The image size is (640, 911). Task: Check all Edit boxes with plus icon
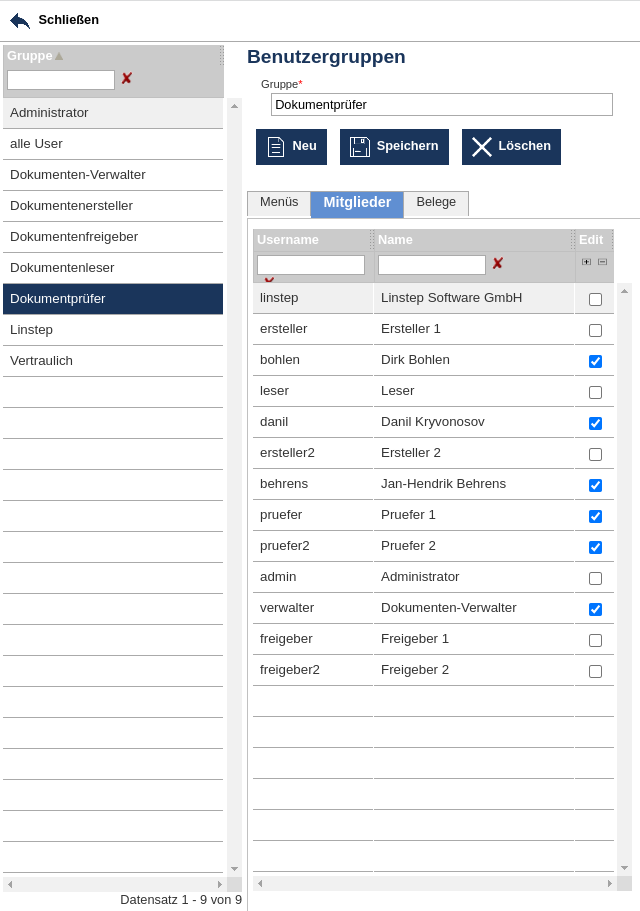586,262
